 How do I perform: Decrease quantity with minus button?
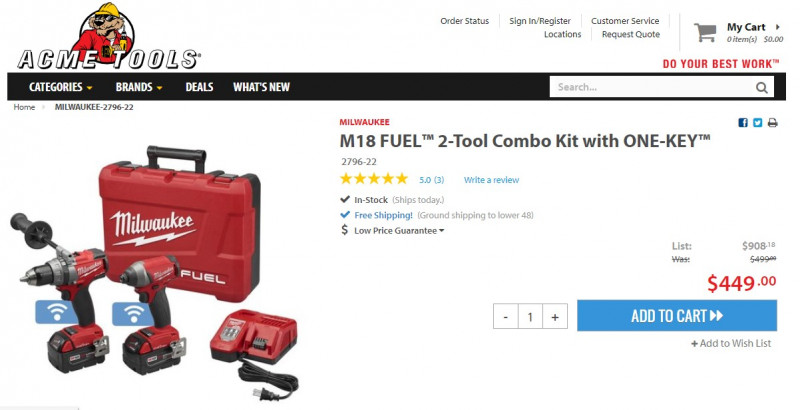506,317
